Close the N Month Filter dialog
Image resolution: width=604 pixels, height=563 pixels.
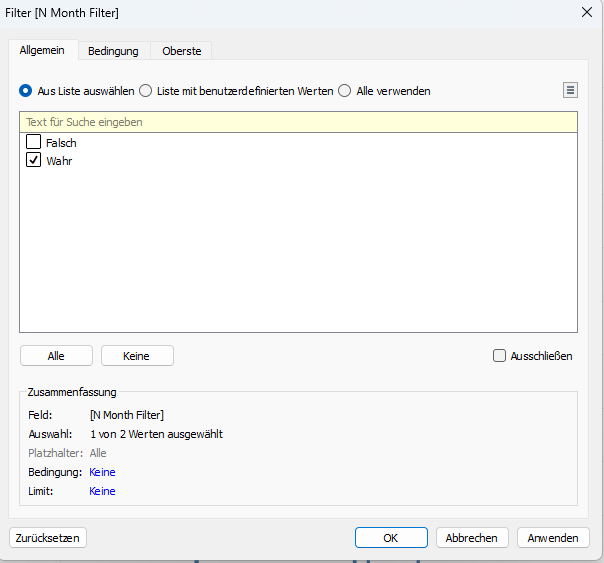pyautogui.click(x=587, y=12)
